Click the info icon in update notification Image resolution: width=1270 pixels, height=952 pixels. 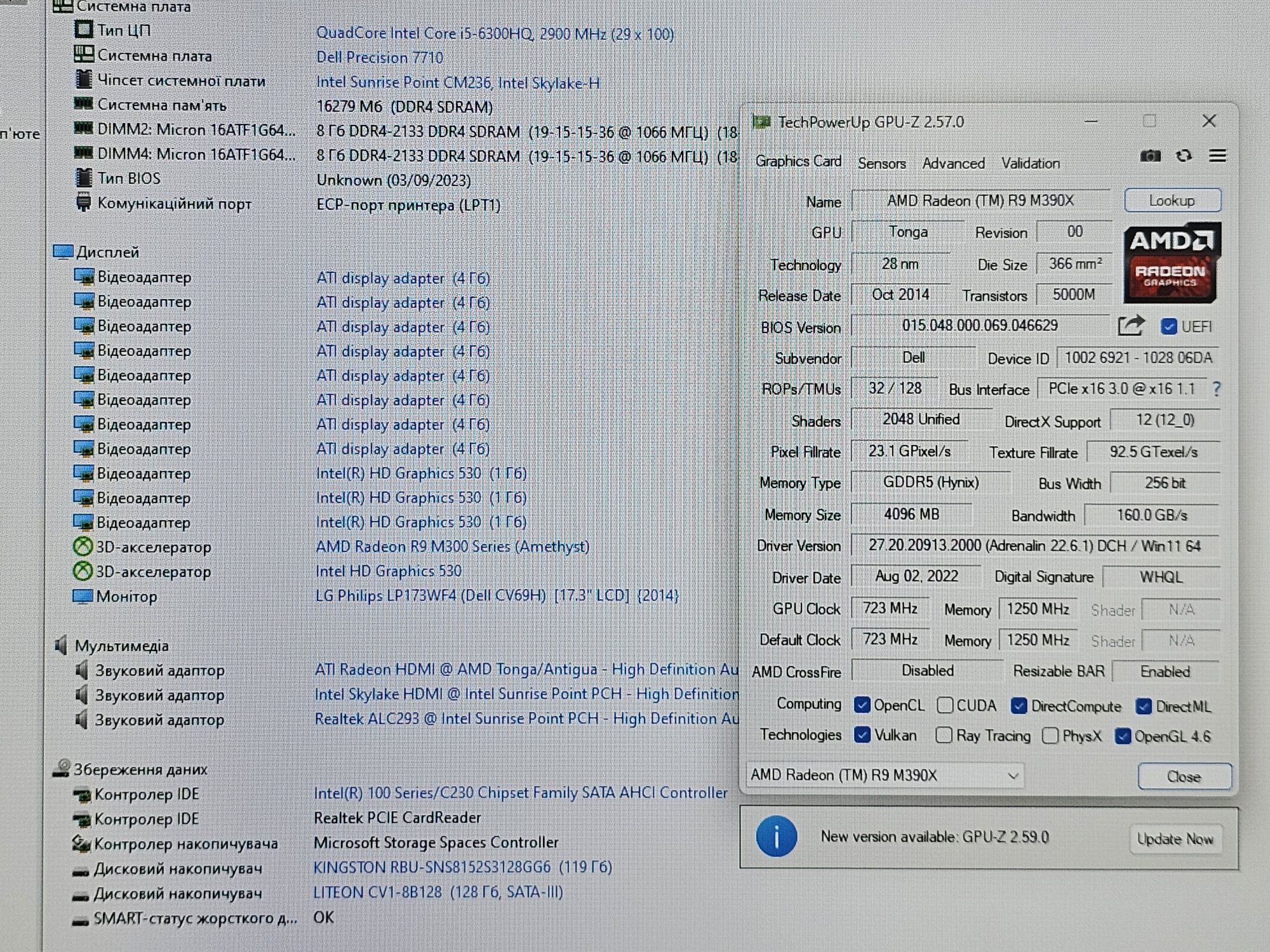776,836
